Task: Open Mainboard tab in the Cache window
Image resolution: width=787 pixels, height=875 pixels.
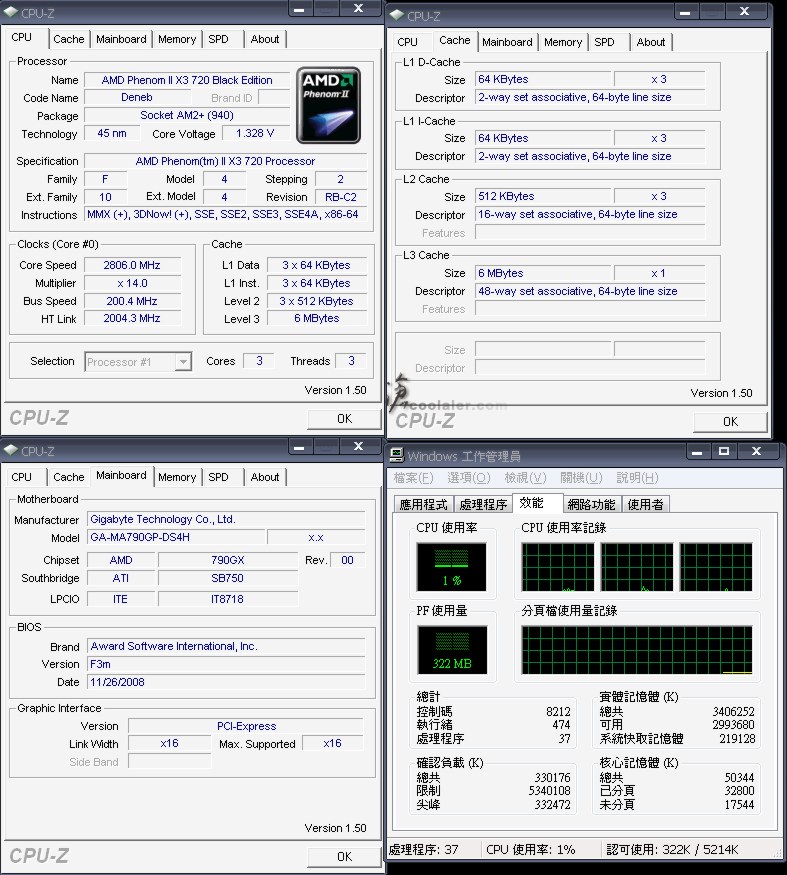Action: pyautogui.click(x=507, y=42)
